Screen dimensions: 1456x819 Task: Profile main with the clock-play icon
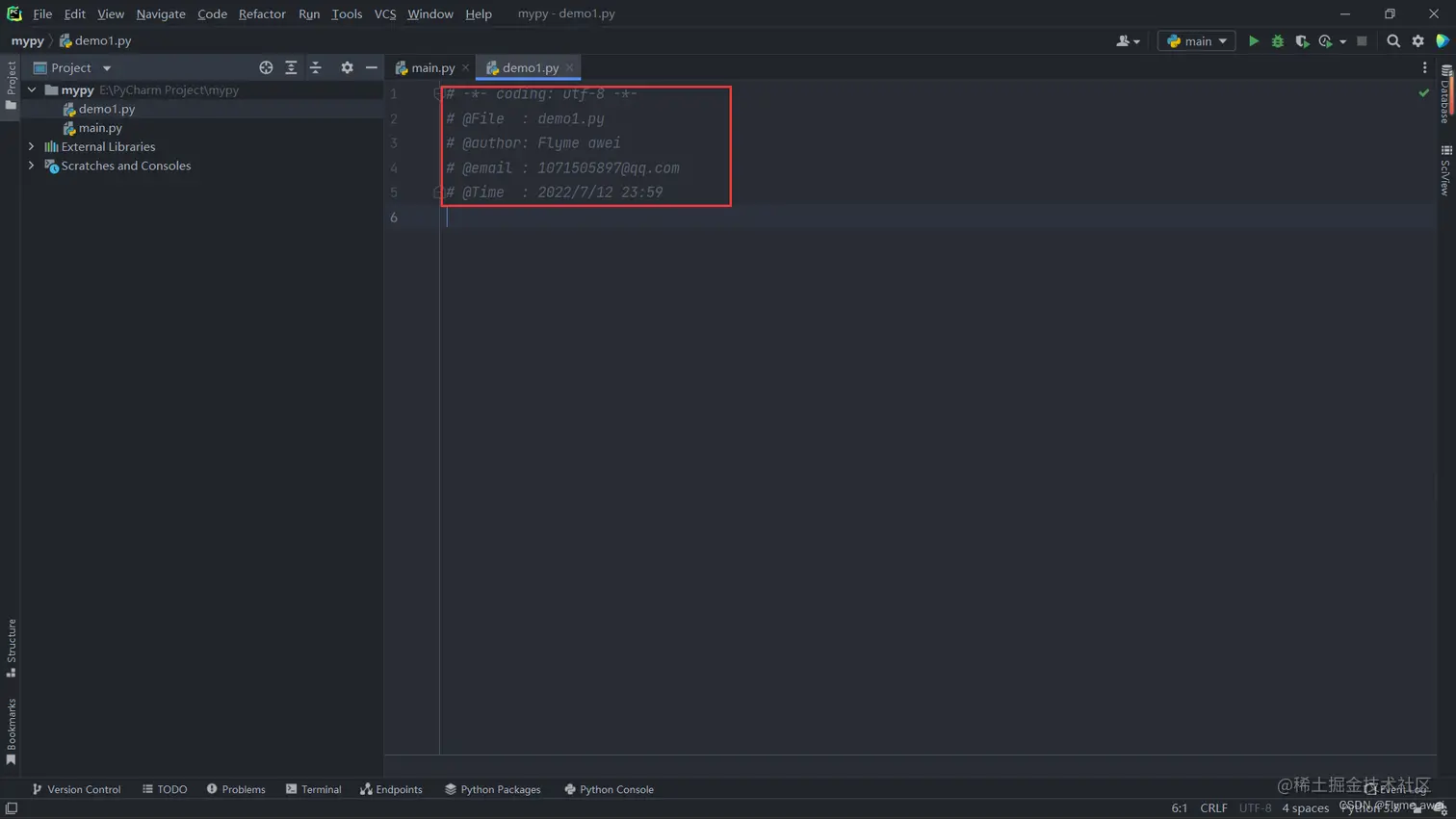pos(1326,41)
